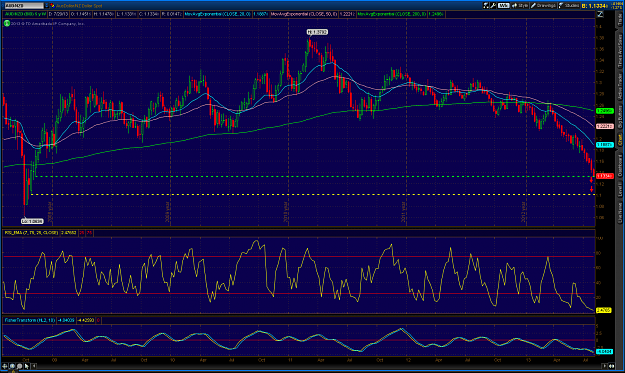Click the green 1.2496 EMA price label

pyautogui.click(x=604, y=111)
